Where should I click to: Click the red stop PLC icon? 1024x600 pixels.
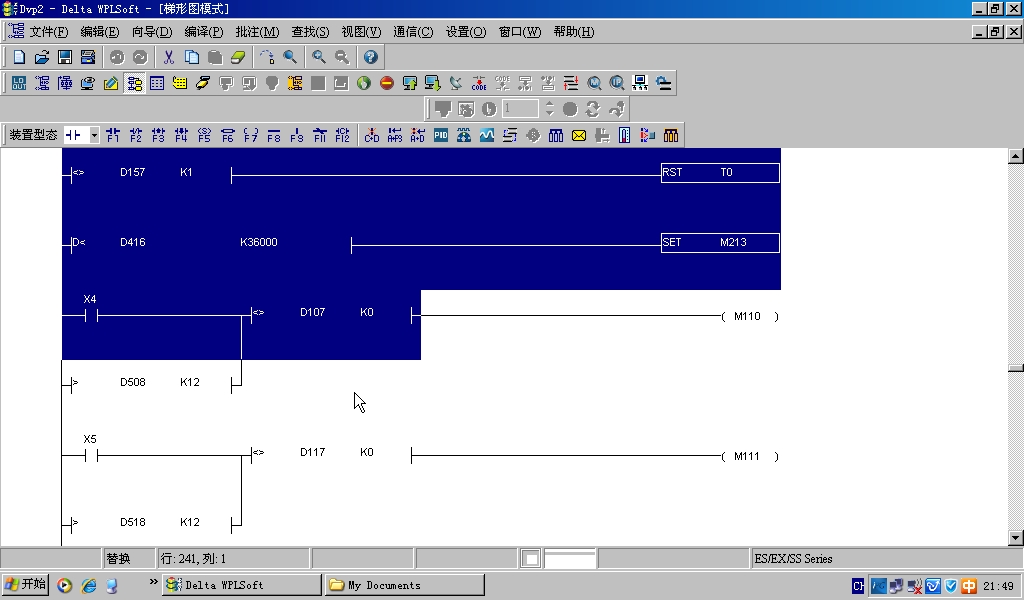click(387, 83)
